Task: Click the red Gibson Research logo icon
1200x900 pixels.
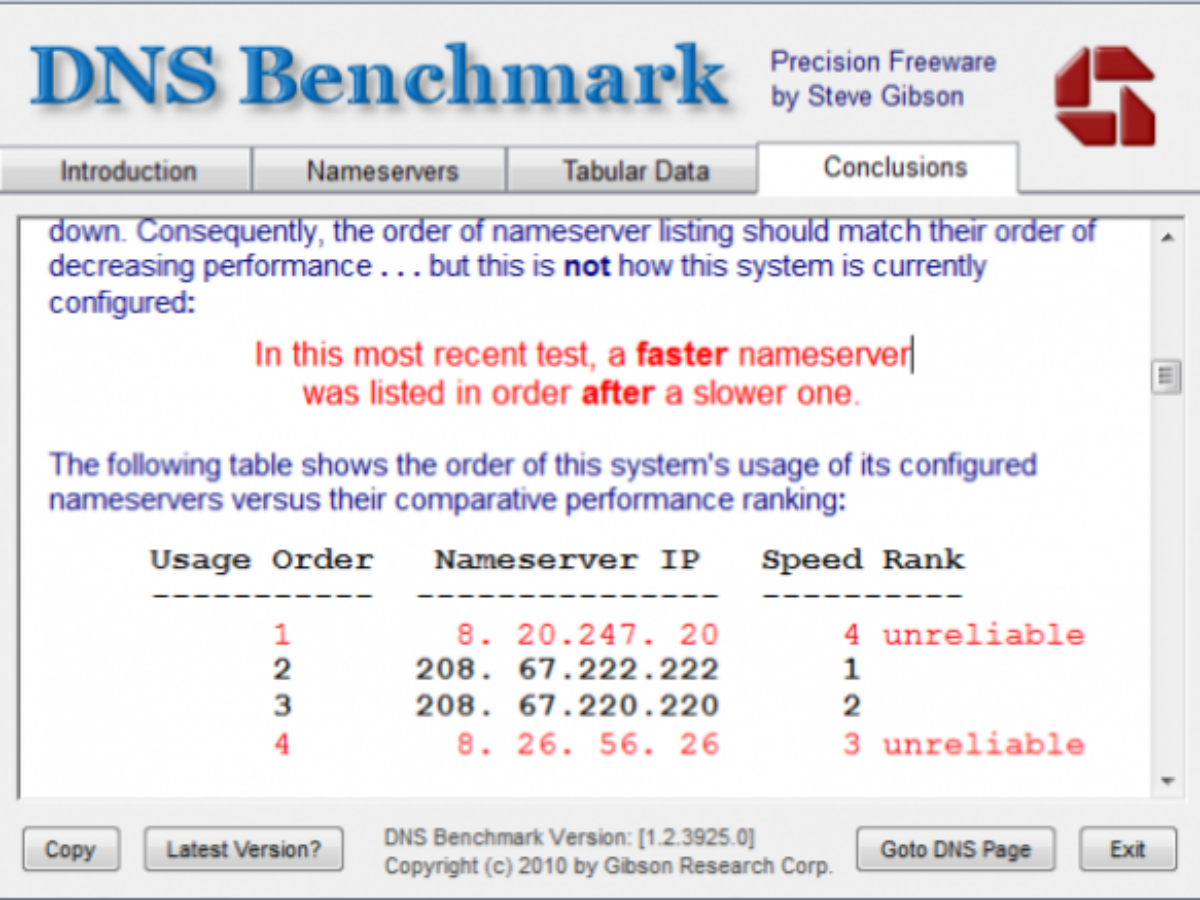Action: [1105, 96]
